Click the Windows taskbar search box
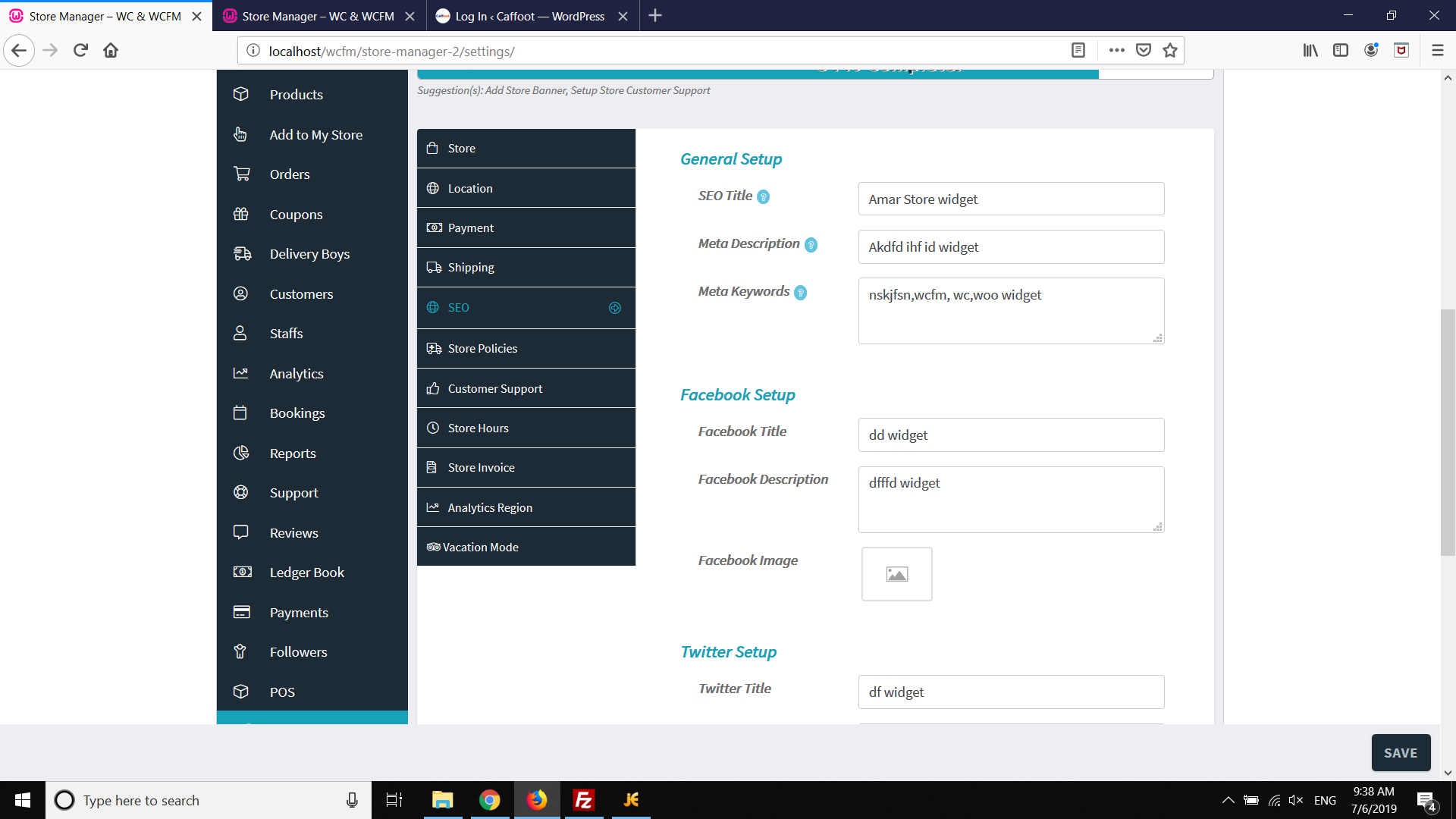Viewport: 1456px width, 819px height. click(209, 800)
